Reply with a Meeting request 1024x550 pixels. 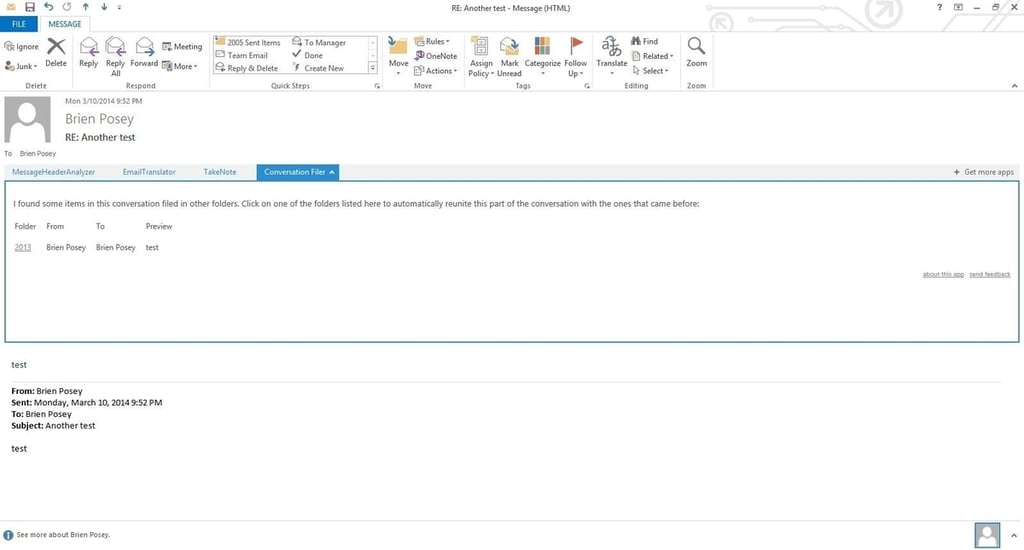click(x=182, y=46)
